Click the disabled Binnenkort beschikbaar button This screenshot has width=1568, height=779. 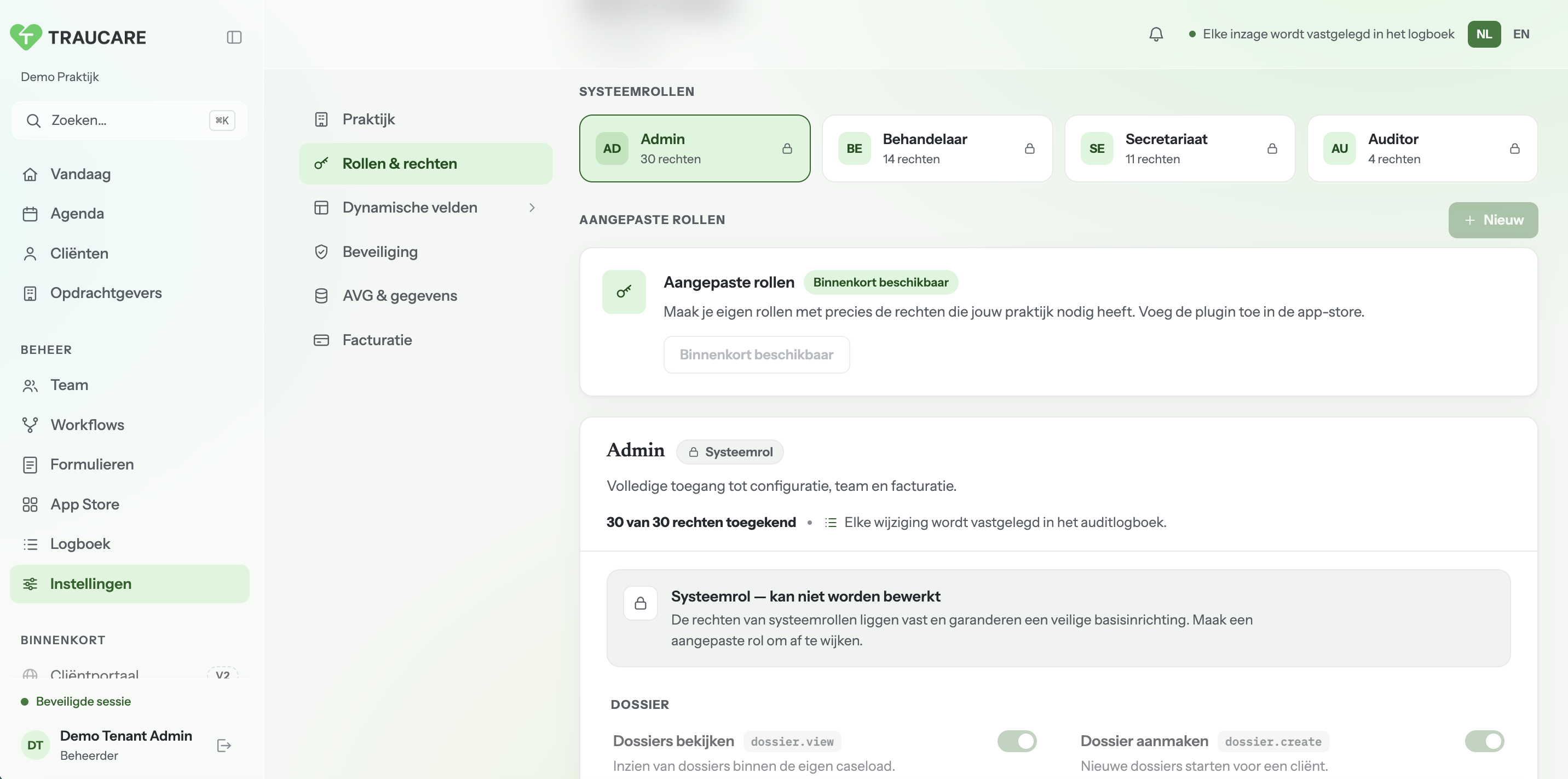coord(756,354)
